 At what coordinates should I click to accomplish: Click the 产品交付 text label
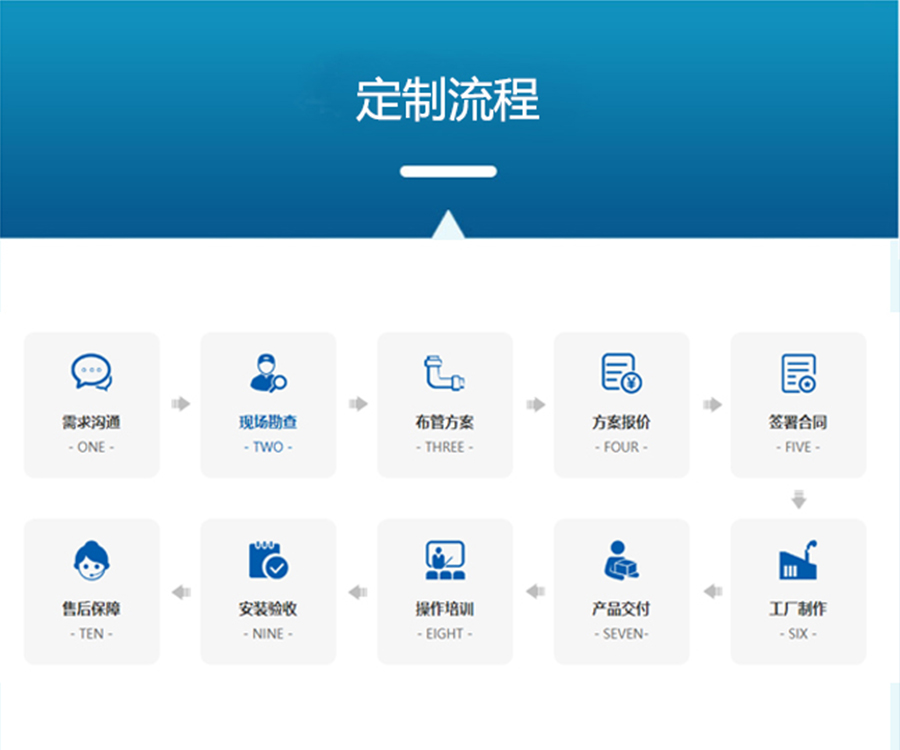[x=621, y=609]
